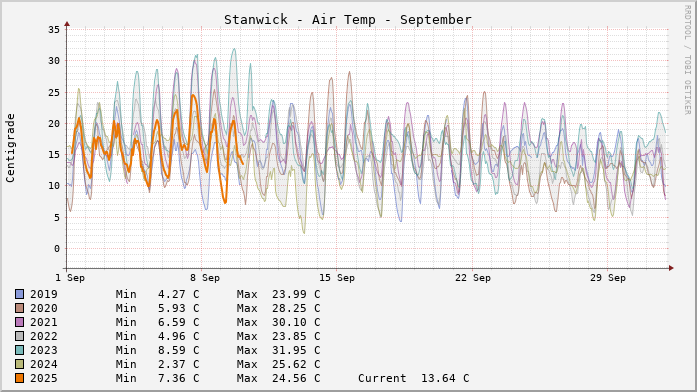Click the 2021 max value '30.10 C'

click(x=296, y=322)
